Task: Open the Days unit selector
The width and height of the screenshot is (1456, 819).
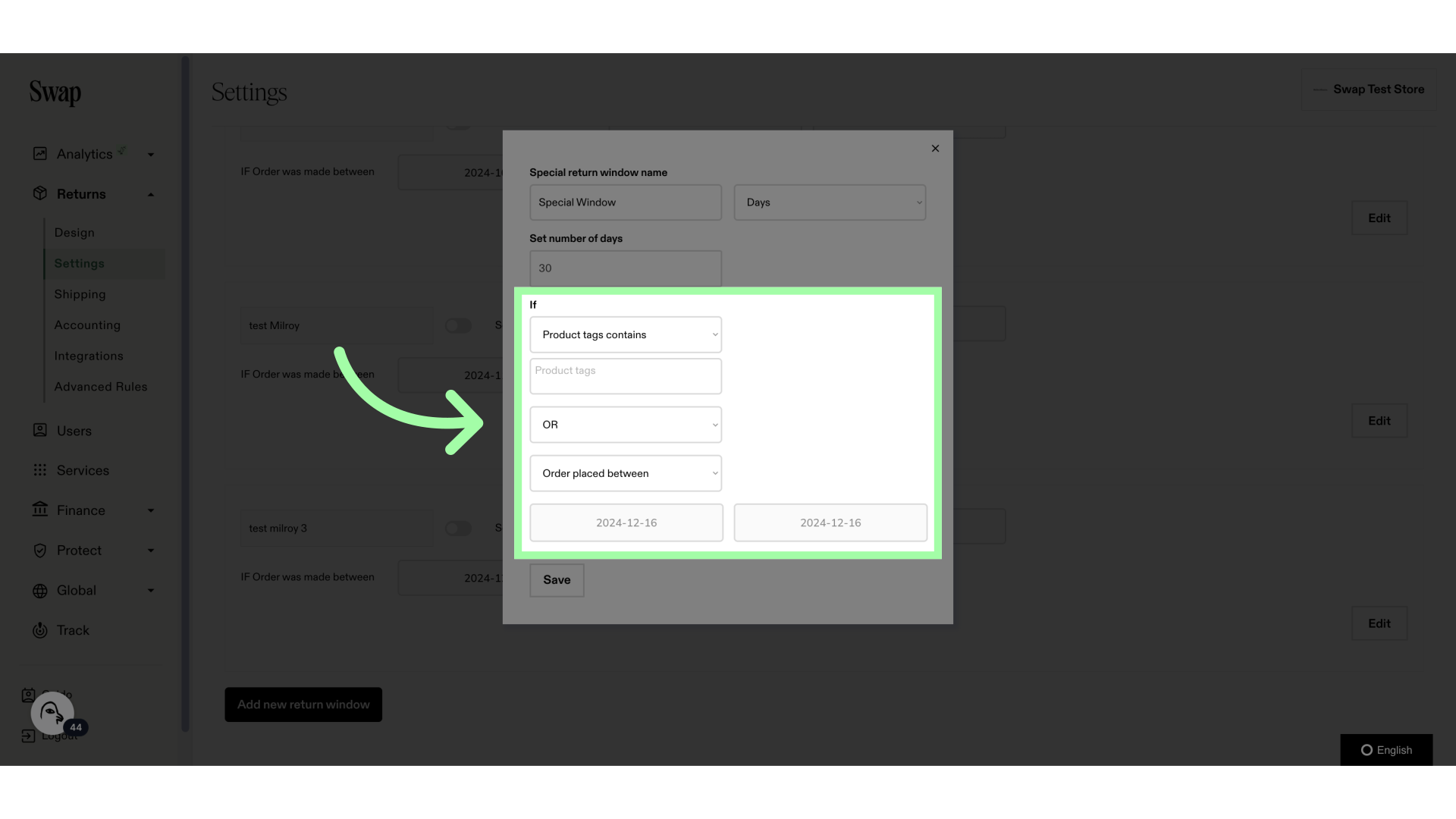Action: [x=829, y=202]
